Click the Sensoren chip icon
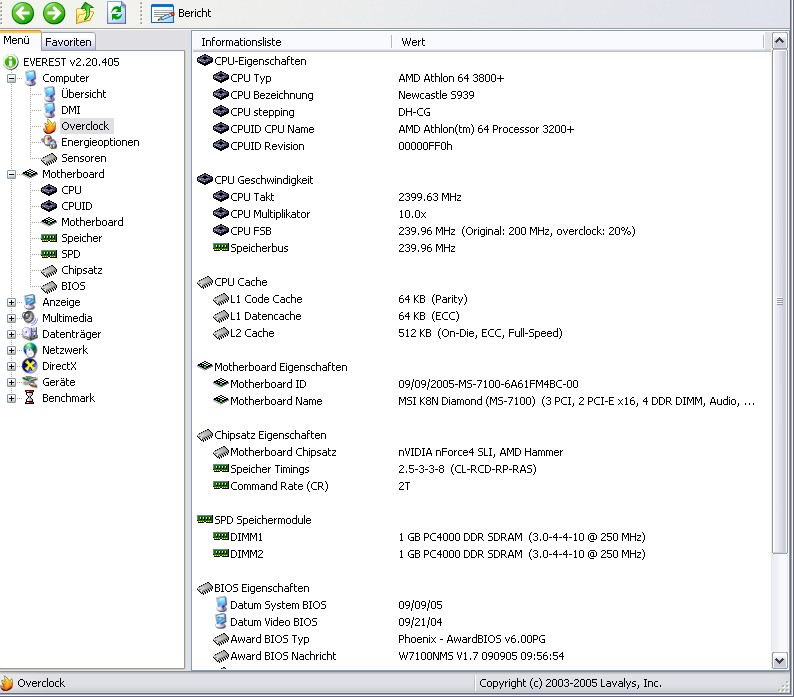 point(49,159)
